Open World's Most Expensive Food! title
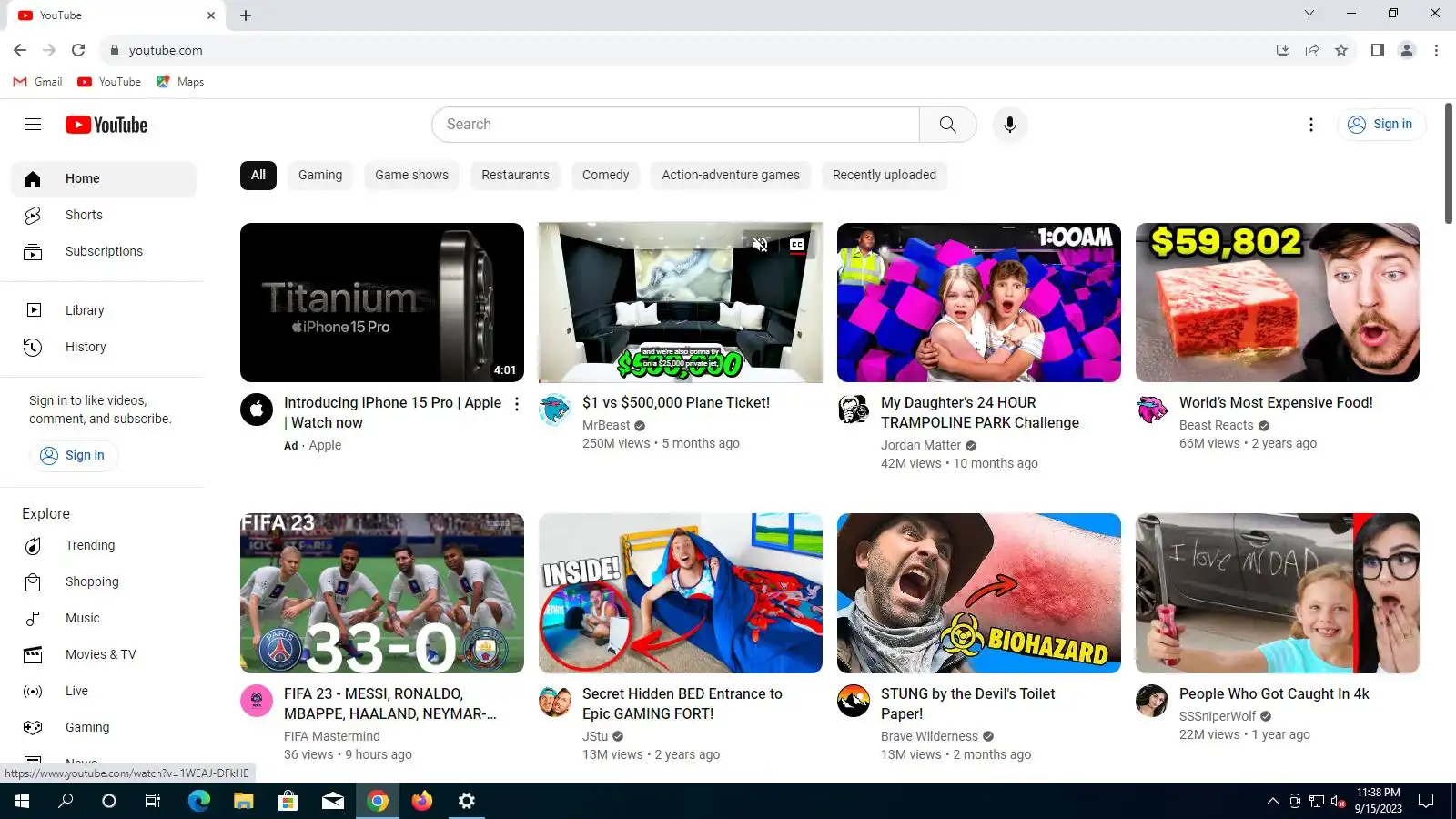This screenshot has height=819, width=1456. pyautogui.click(x=1276, y=402)
